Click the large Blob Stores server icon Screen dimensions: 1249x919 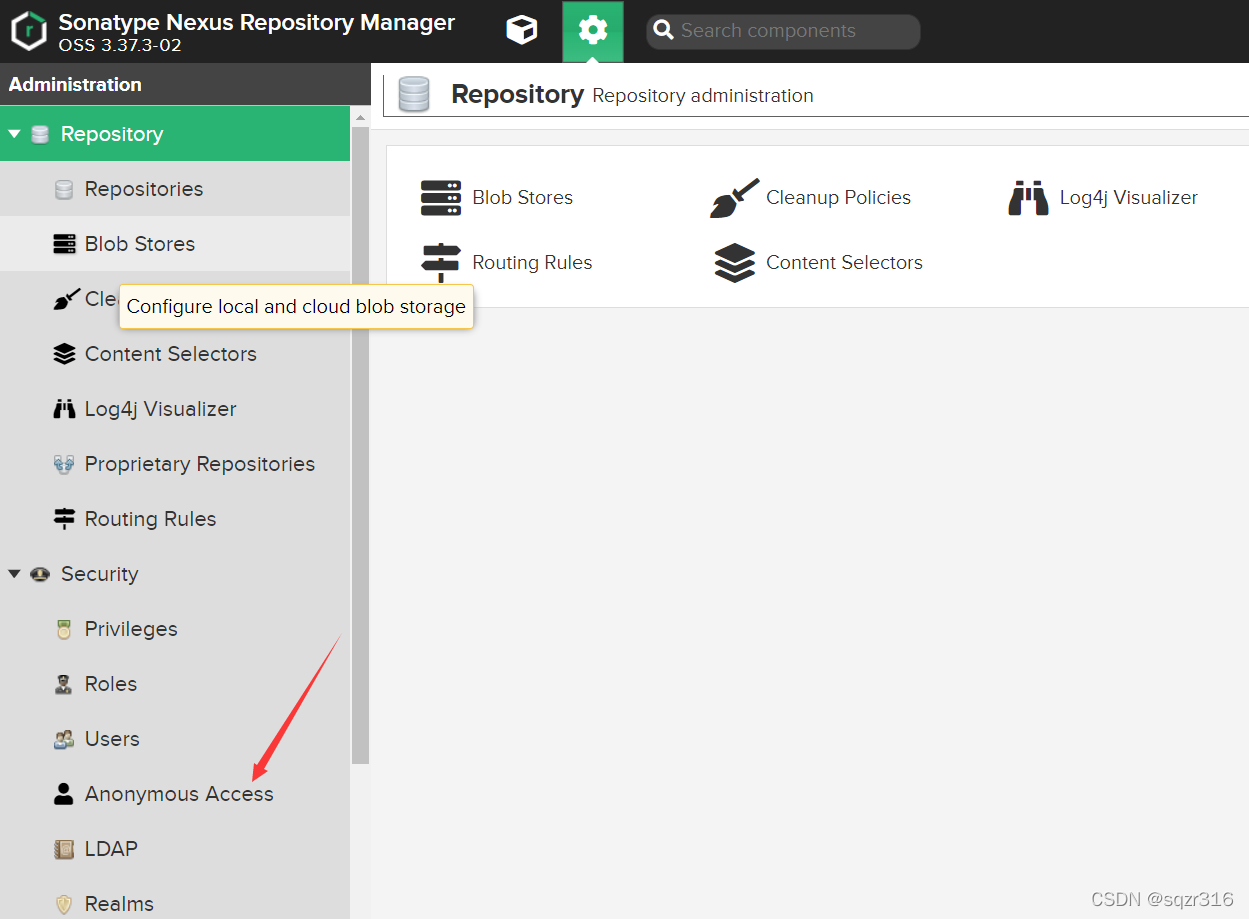[441, 198]
